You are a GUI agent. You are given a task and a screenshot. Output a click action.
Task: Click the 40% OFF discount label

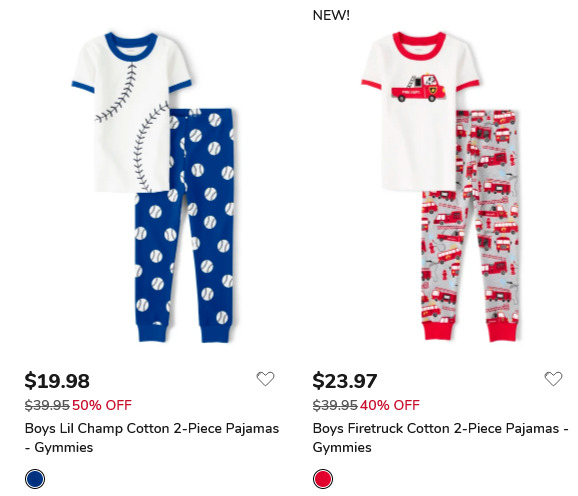pos(390,405)
